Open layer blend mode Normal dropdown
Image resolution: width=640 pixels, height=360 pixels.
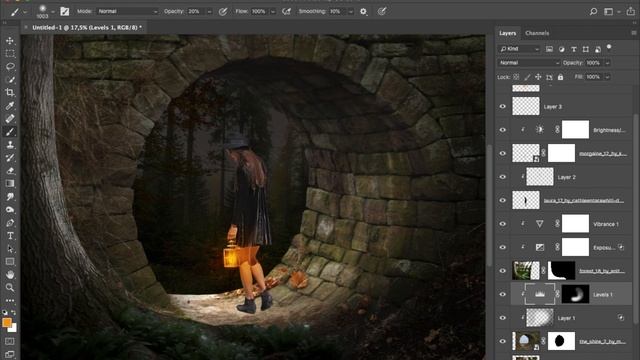coord(529,63)
